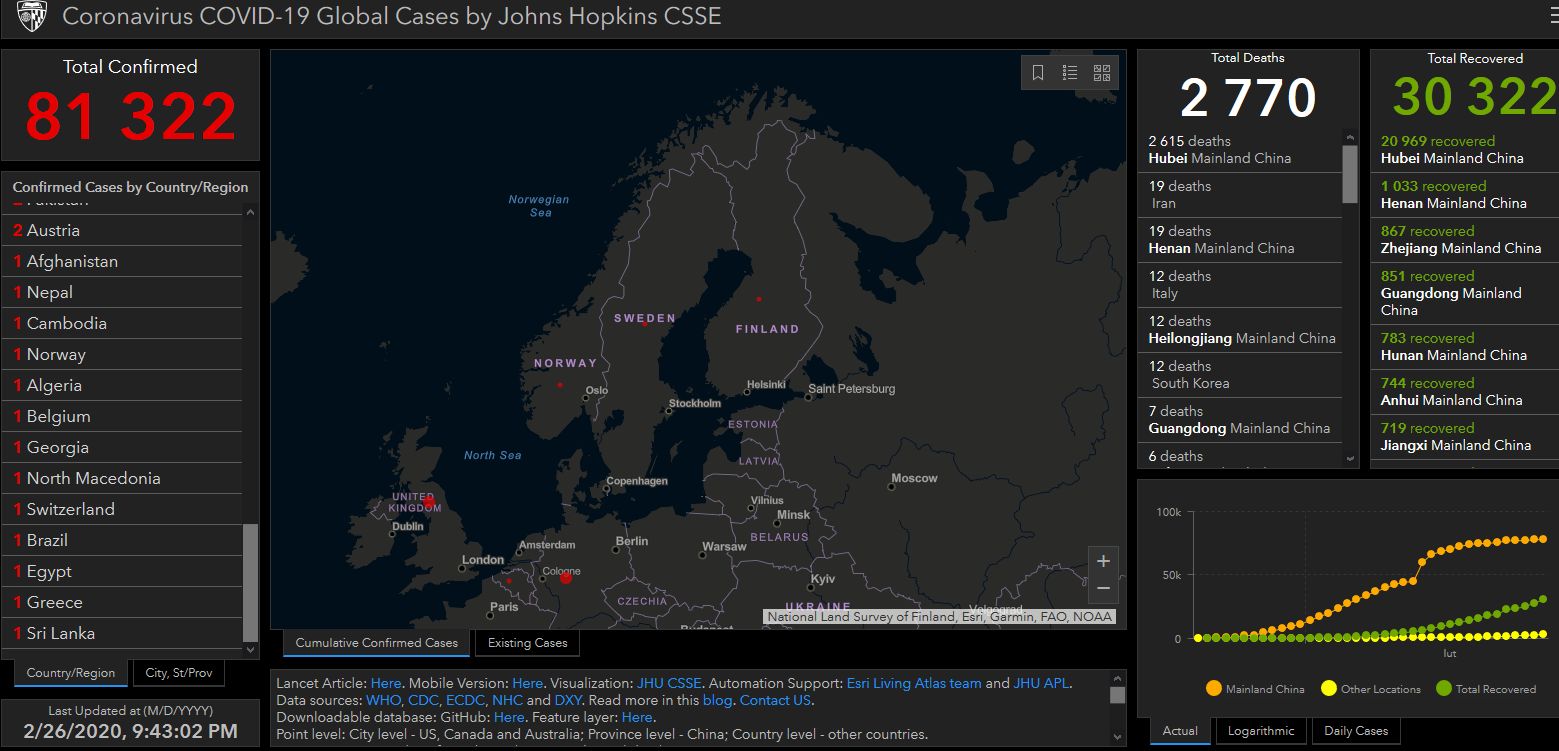Select Cambodia in the country list
The height and width of the screenshot is (751, 1559).
coord(122,323)
